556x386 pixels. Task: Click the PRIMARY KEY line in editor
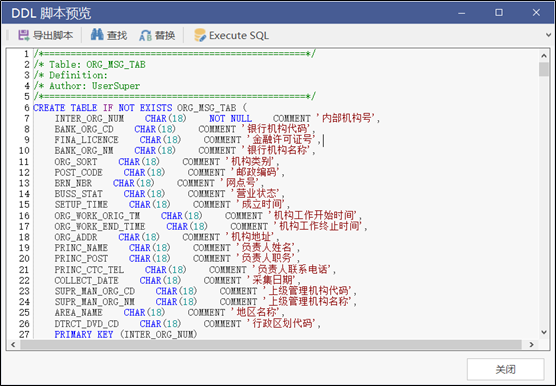click(126, 334)
